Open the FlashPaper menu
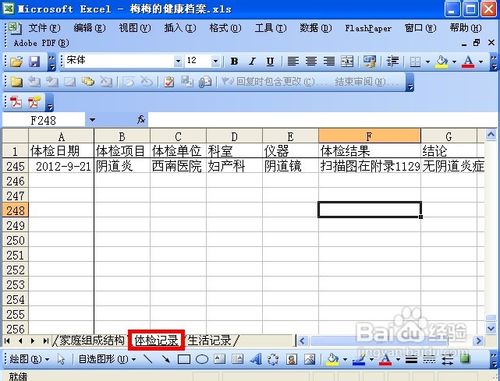Screen dimensions: 500x381 pos(368,28)
